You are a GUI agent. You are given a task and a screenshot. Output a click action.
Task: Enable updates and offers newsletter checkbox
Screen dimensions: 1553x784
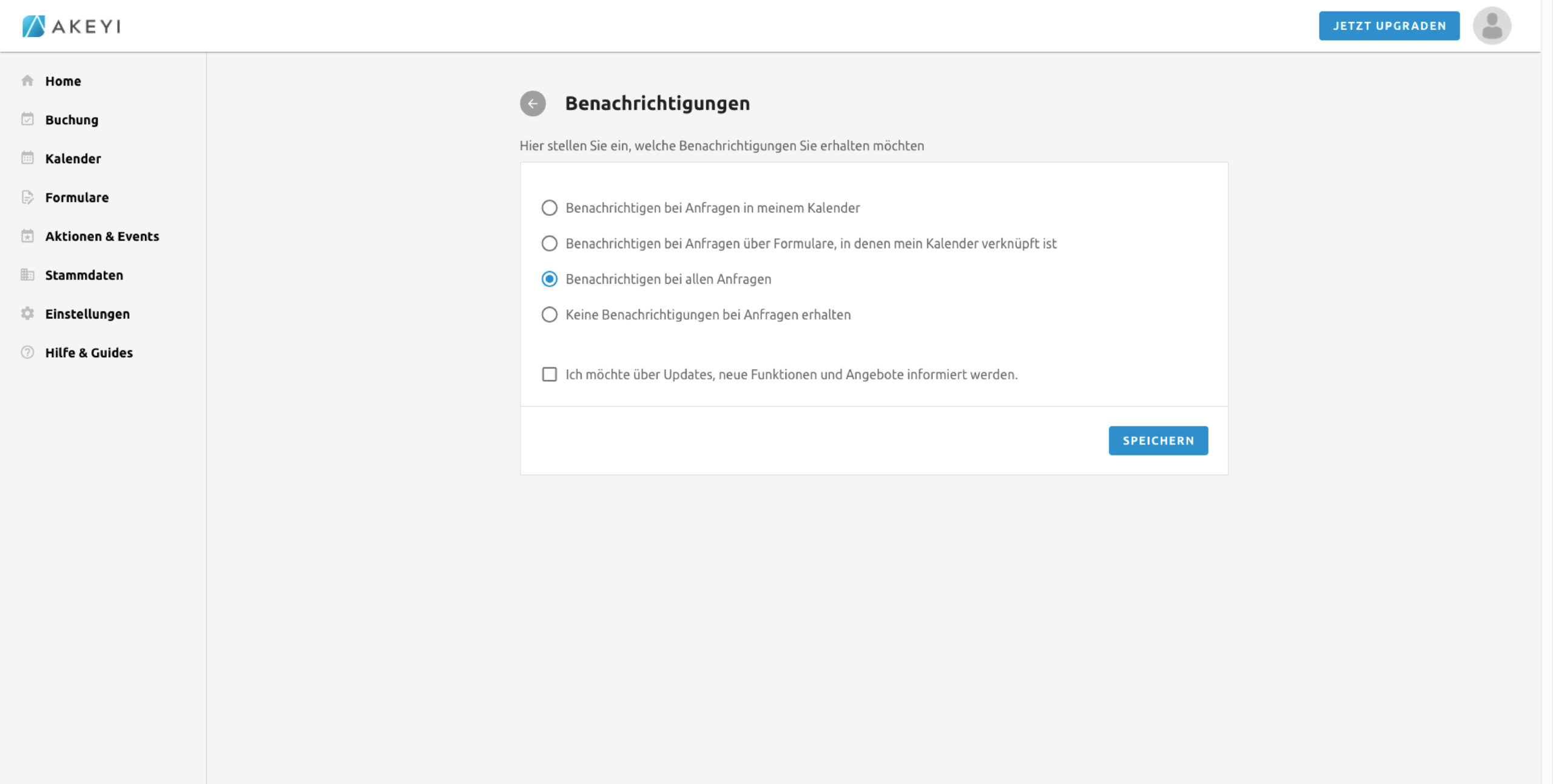pos(549,375)
